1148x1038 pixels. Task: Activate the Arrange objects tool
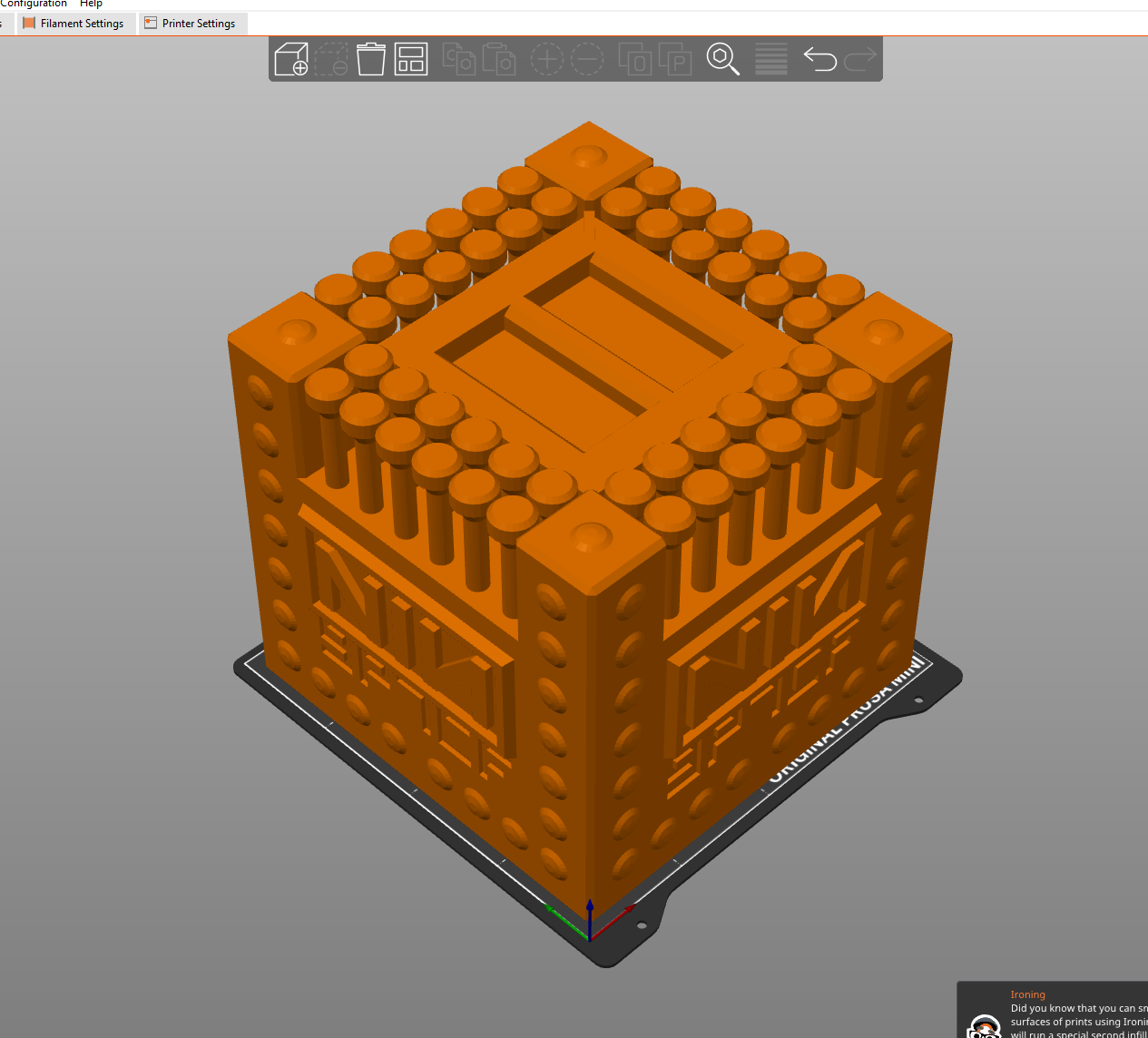(410, 58)
